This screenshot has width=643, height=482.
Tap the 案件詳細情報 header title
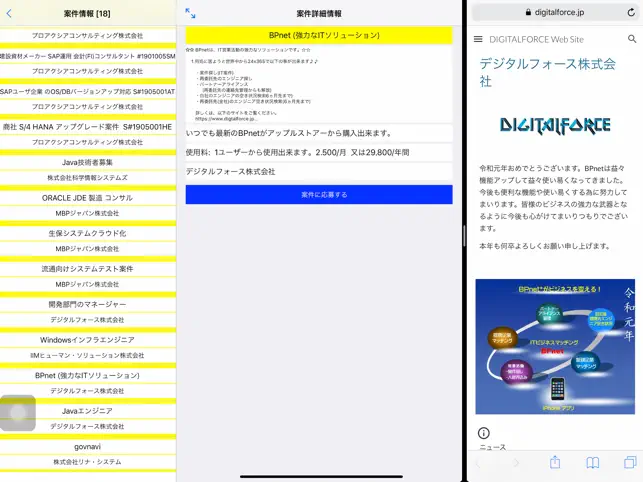pyautogui.click(x=319, y=14)
